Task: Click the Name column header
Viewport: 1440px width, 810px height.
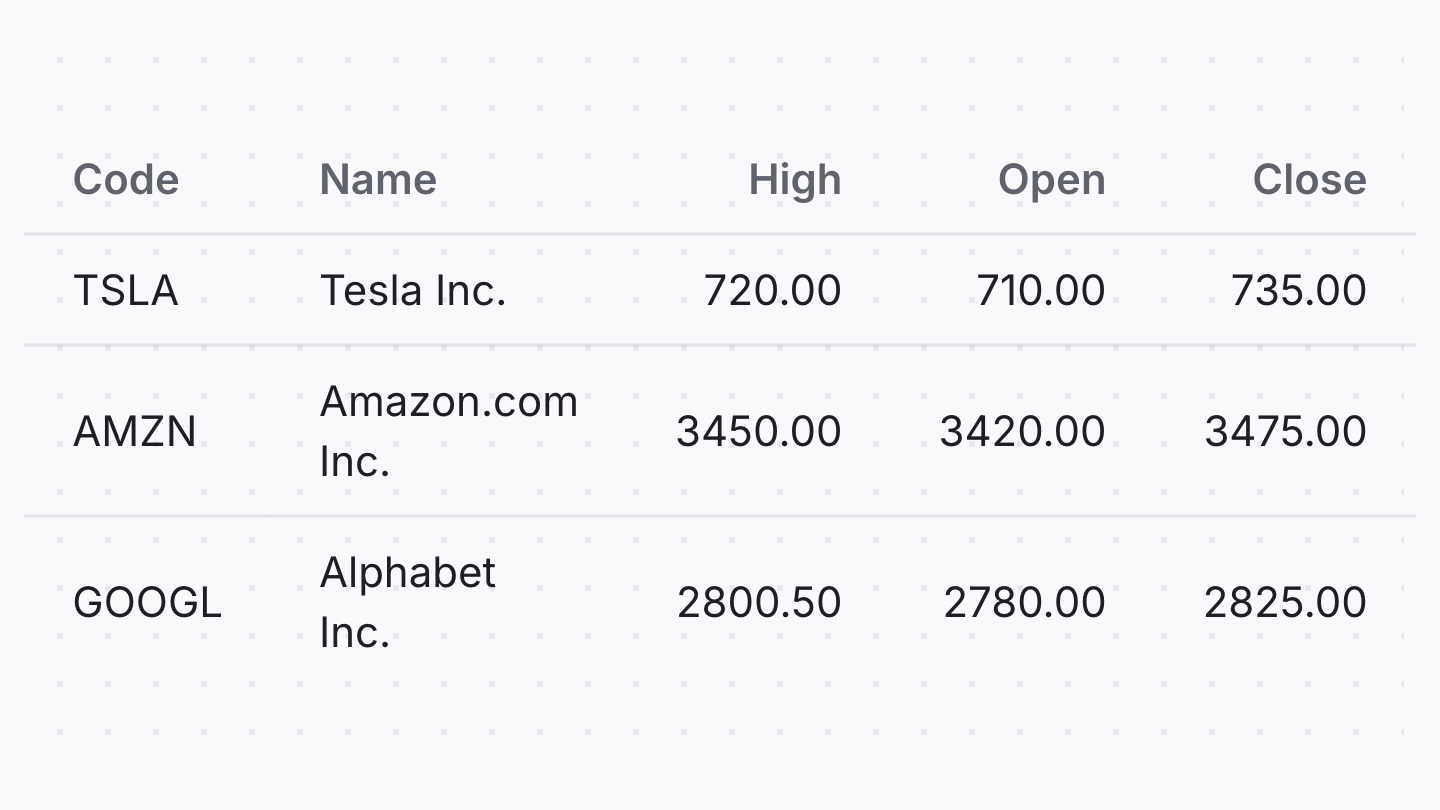Action: point(378,180)
